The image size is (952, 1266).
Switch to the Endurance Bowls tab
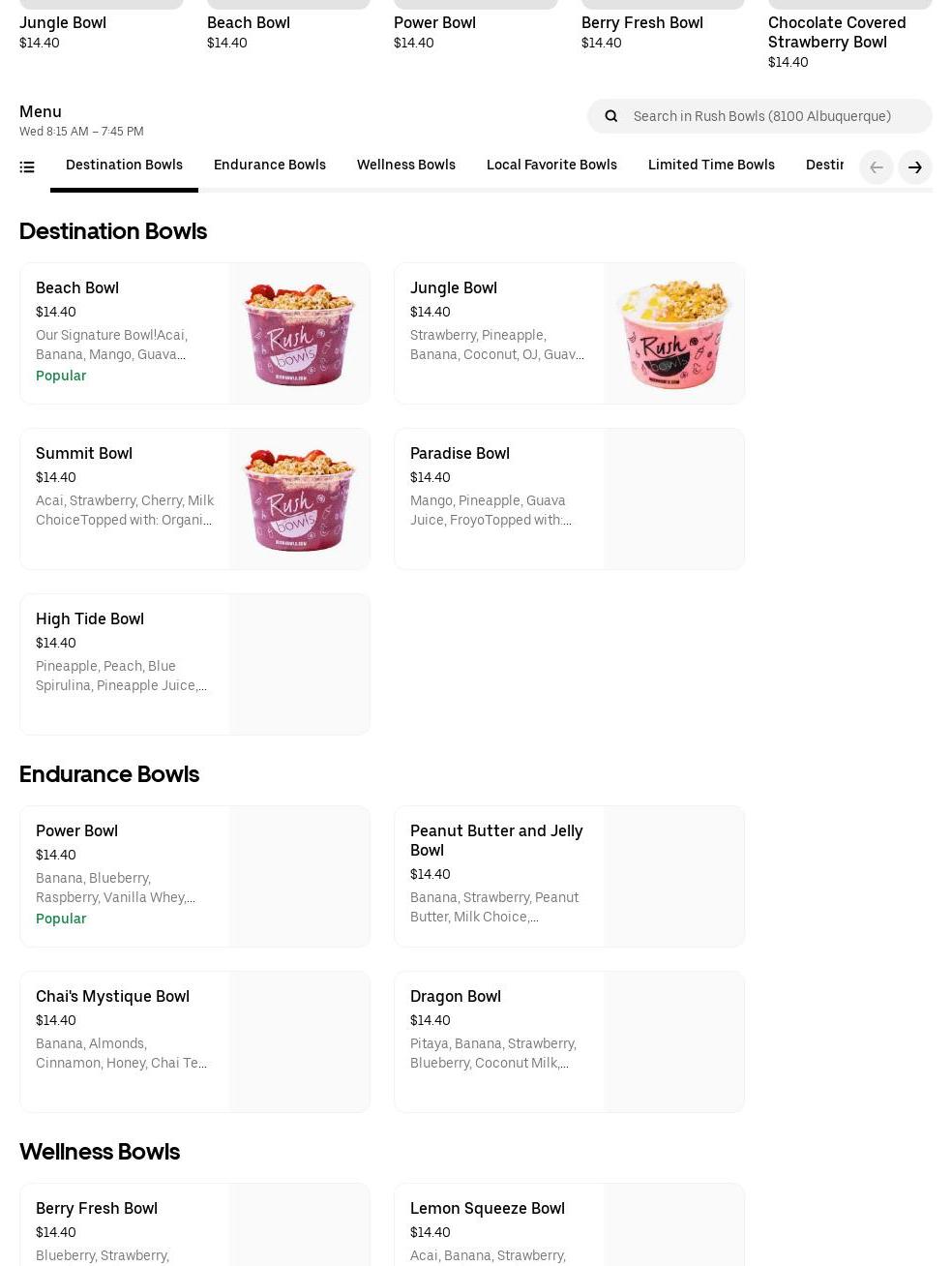pos(269,165)
